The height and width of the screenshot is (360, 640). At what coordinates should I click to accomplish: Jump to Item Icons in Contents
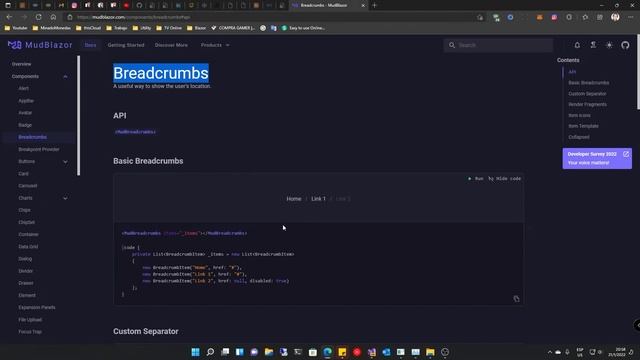[579, 116]
